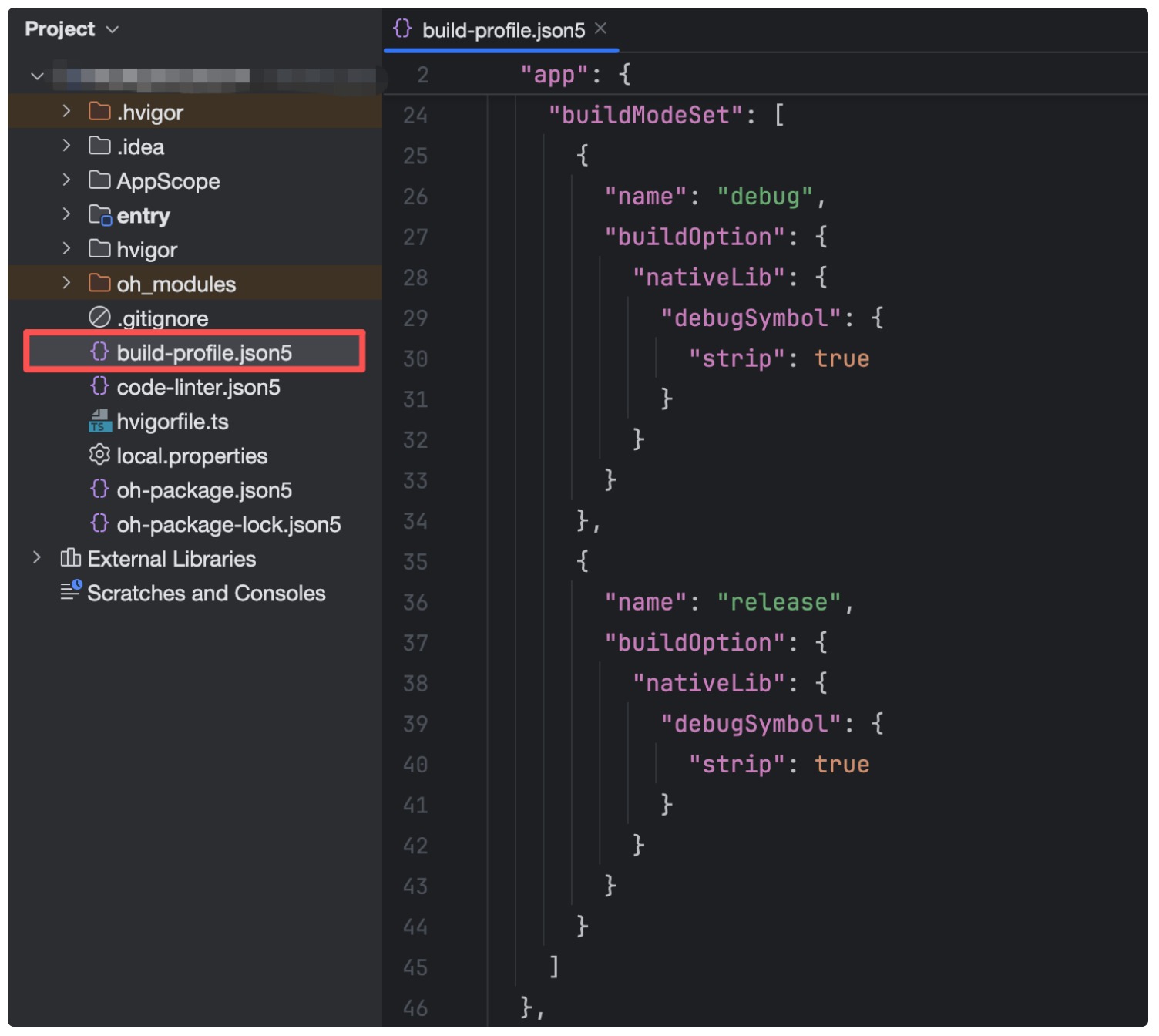Select the hvigor folder in the tree
Image resolution: width=1159 pixels, height=1036 pixels.
coord(146,250)
